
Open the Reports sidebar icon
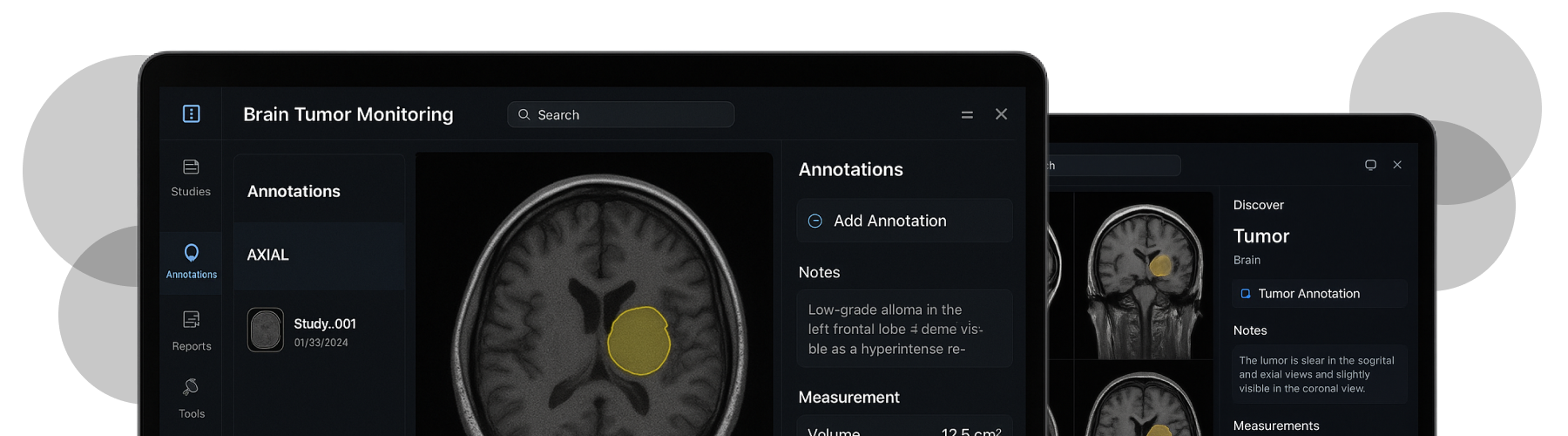coord(191,320)
